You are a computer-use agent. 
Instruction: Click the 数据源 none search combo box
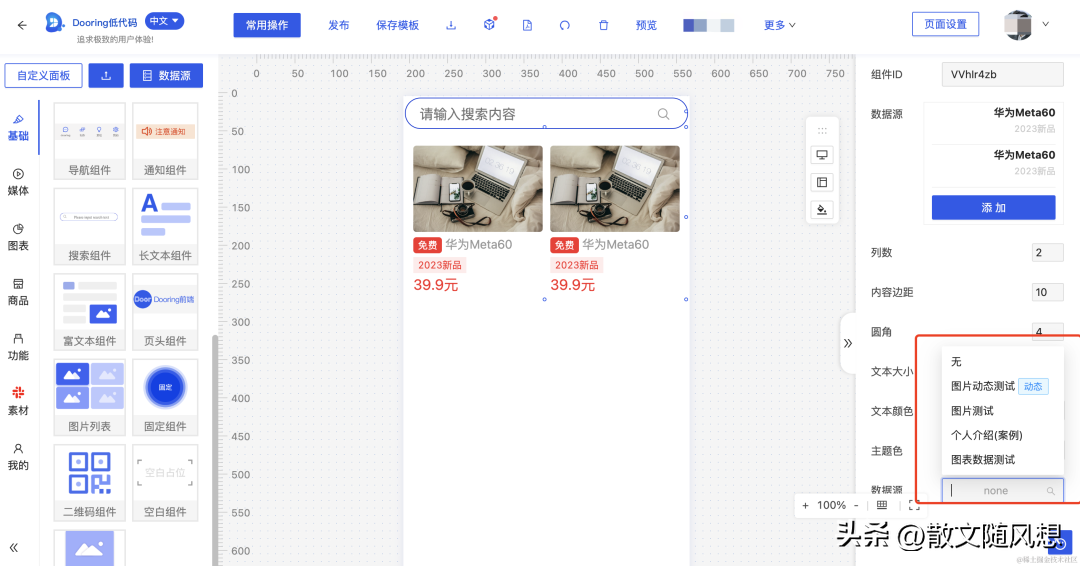point(1002,490)
